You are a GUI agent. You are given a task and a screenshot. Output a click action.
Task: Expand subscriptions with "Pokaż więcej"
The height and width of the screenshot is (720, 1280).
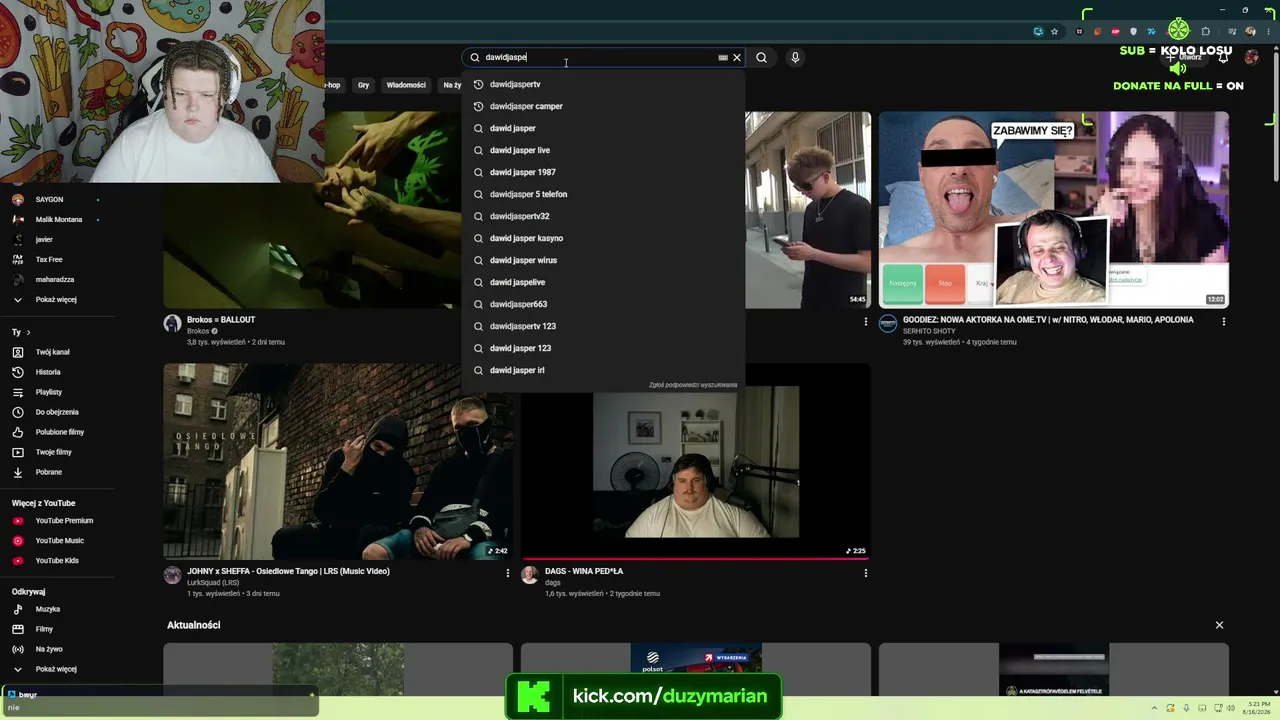click(x=57, y=300)
